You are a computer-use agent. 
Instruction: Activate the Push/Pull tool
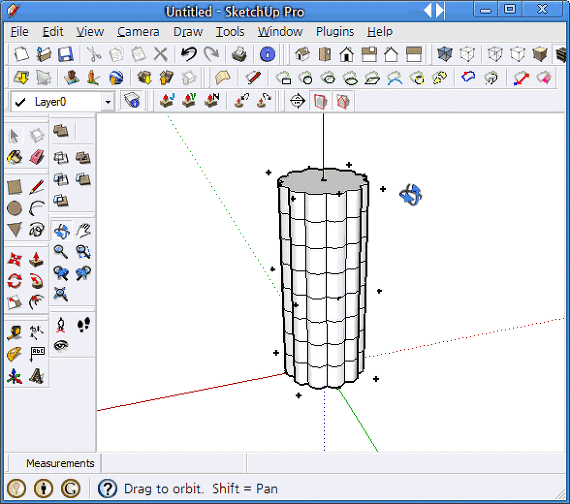[x=37, y=259]
